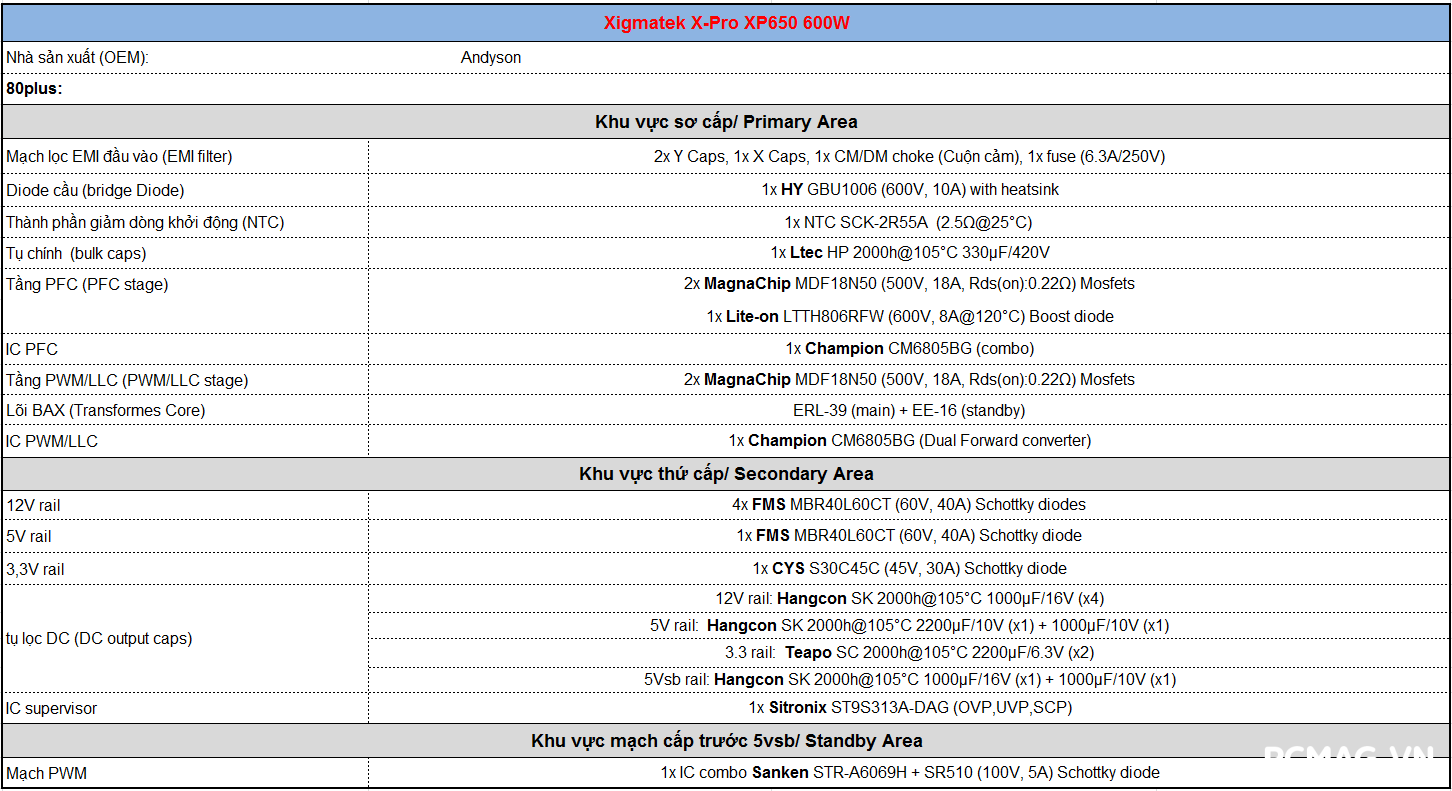
Task: Select the Dual Forward converter cell
Action: (x=909, y=441)
